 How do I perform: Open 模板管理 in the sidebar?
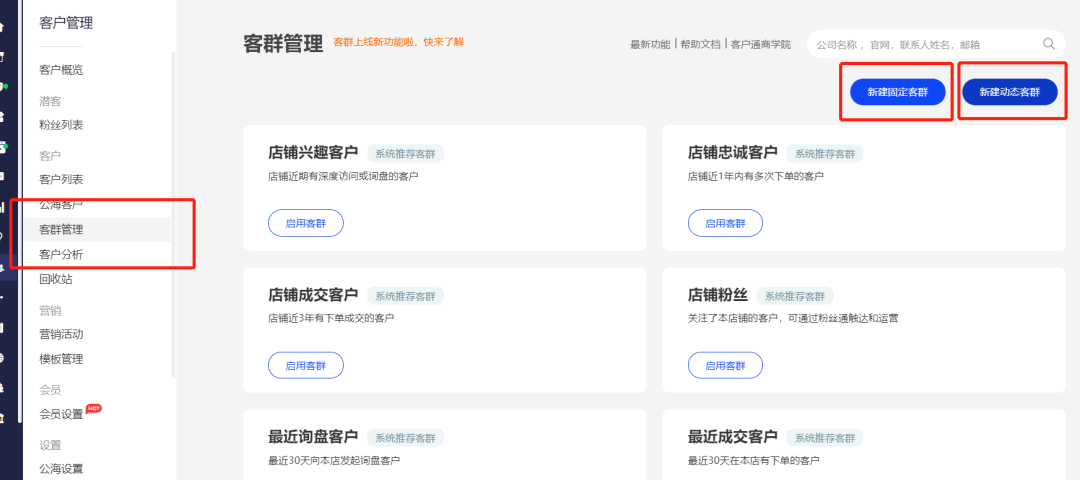click(x=61, y=359)
